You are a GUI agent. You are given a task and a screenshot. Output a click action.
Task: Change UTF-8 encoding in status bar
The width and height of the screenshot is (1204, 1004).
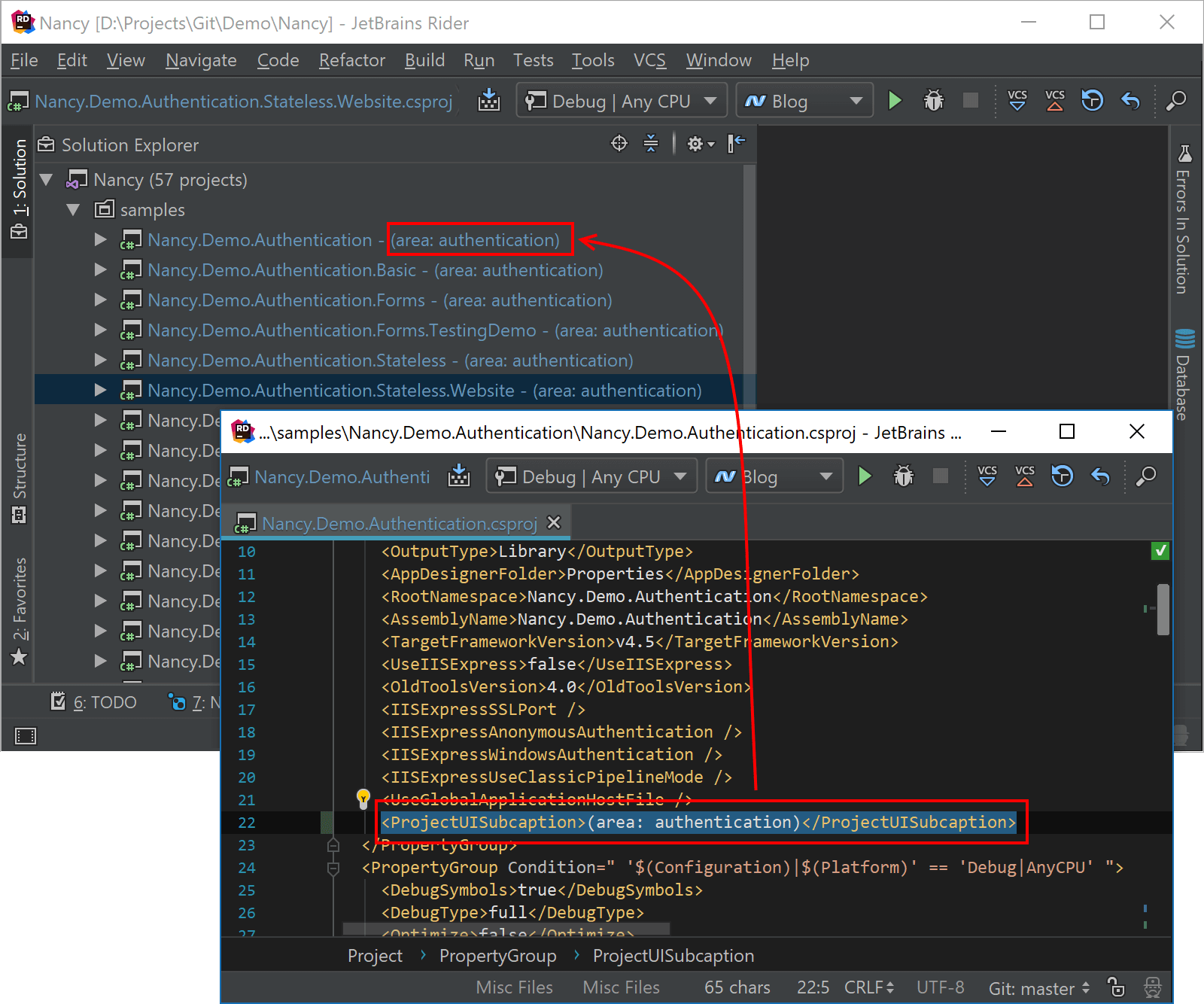(x=940, y=987)
